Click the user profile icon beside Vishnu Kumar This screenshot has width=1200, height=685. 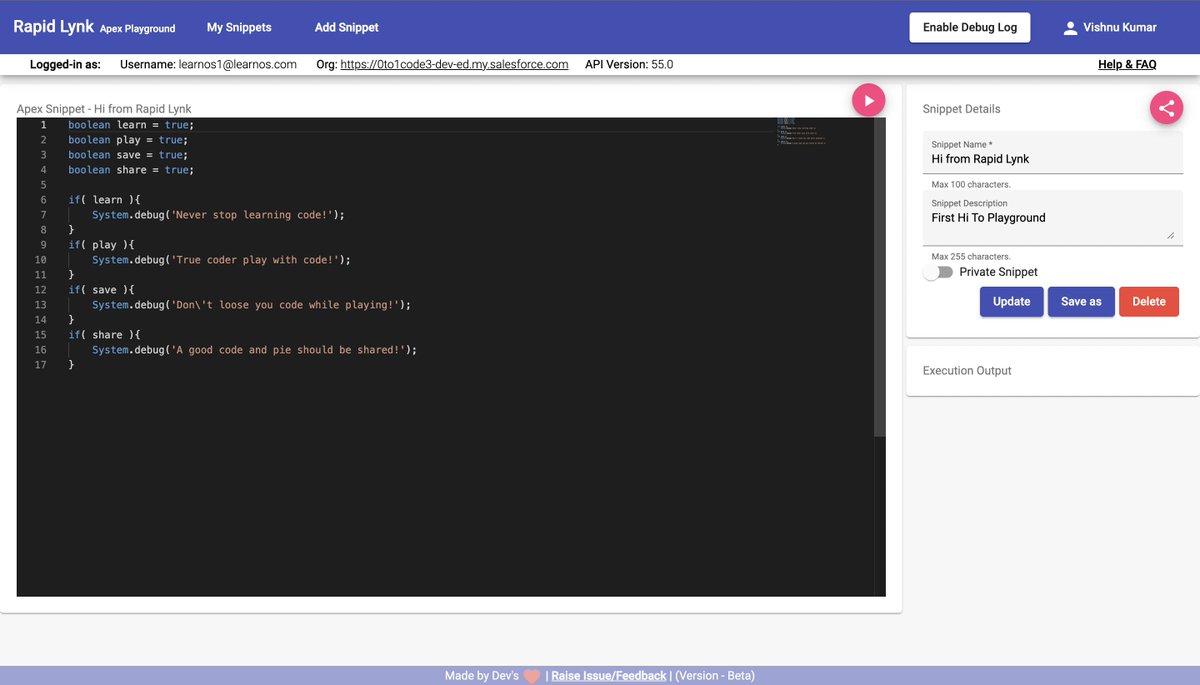tap(1070, 28)
